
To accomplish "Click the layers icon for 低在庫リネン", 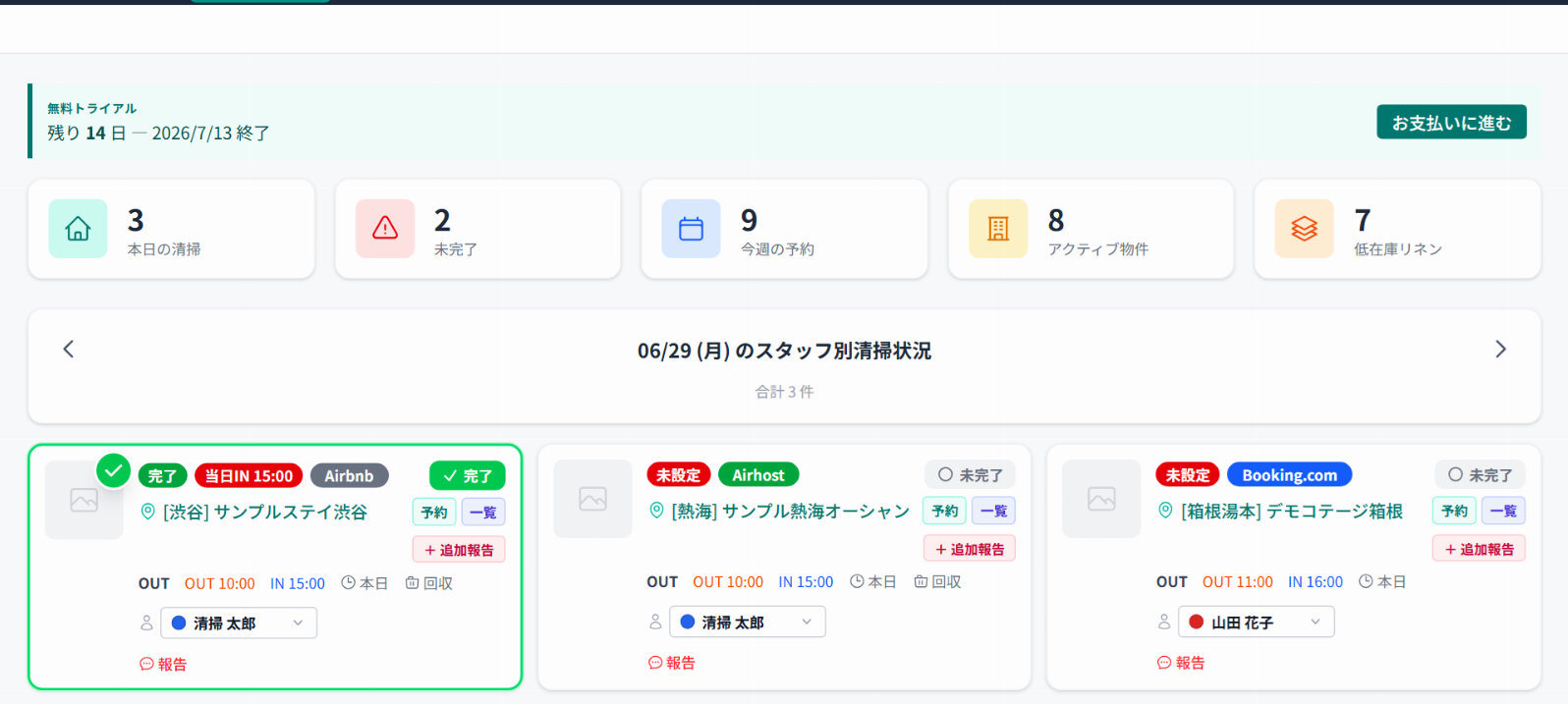I will click(x=1304, y=229).
